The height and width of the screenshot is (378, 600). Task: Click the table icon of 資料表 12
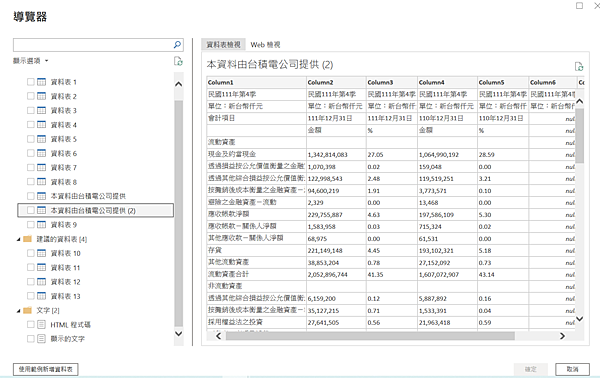coord(41,282)
